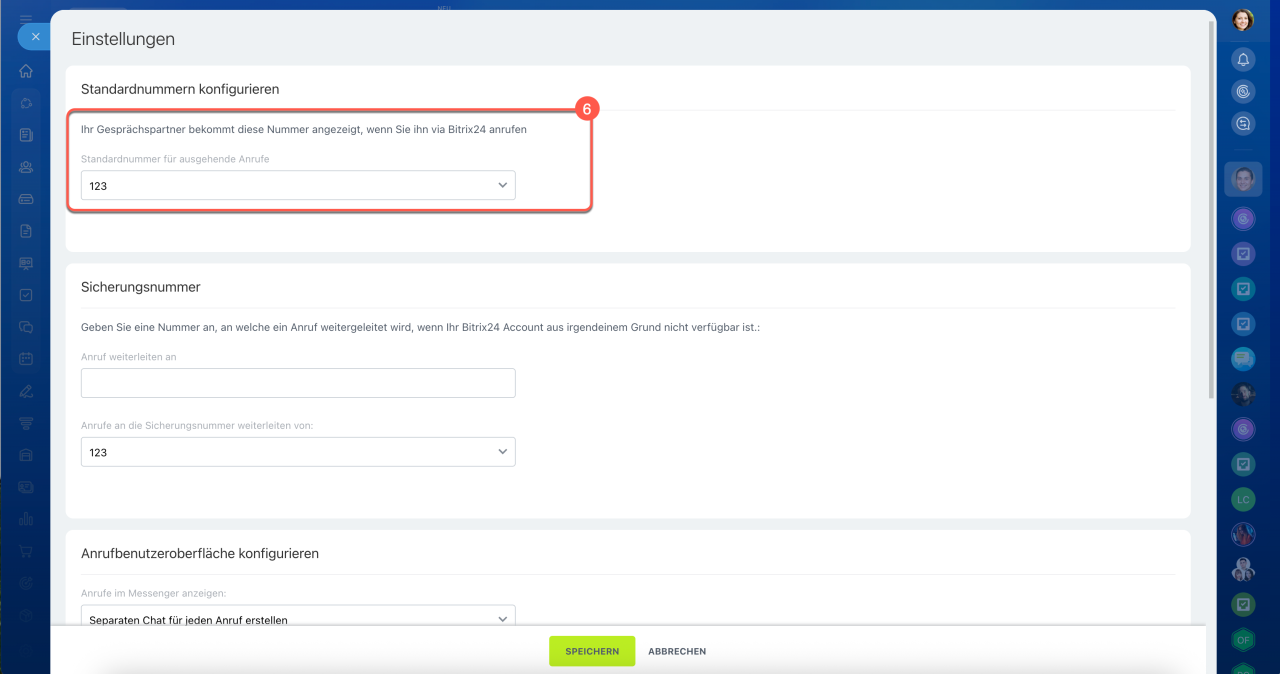
Task: Open the hamburger menu in left sidebar
Action: [x=26, y=18]
